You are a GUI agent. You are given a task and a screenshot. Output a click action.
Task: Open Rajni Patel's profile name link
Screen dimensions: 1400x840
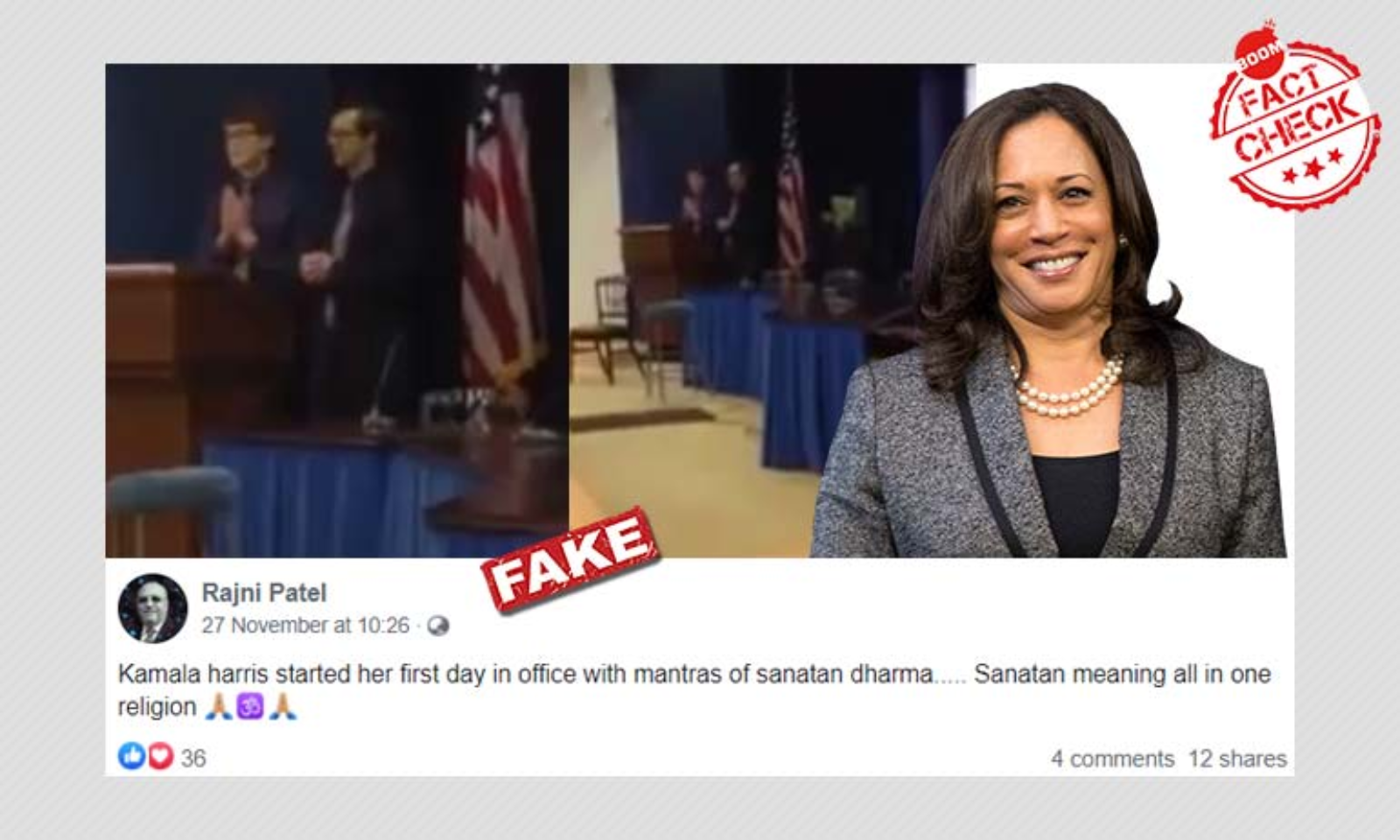coord(264,593)
